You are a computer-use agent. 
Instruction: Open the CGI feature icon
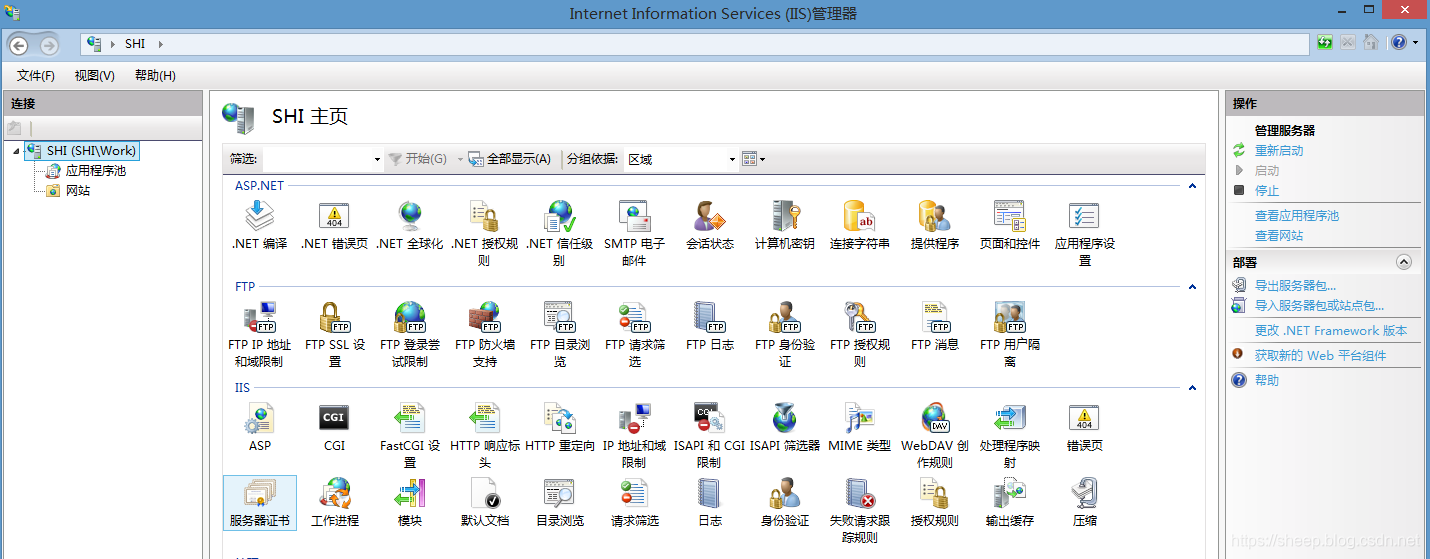[334, 427]
